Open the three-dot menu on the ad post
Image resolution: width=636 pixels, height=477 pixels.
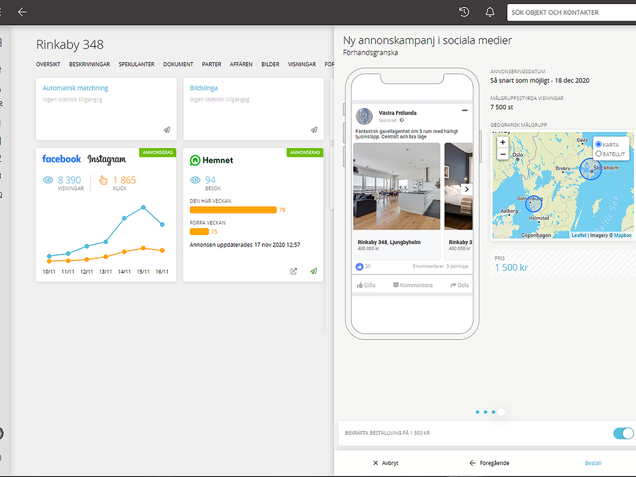click(x=464, y=110)
